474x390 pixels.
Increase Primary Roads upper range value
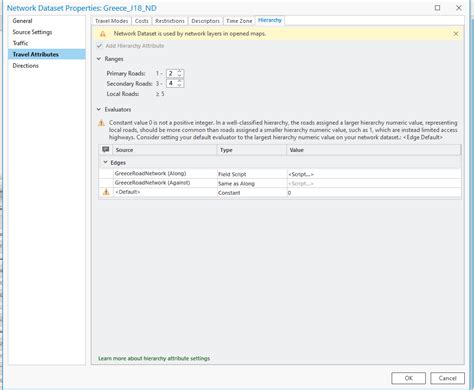coord(180,71)
